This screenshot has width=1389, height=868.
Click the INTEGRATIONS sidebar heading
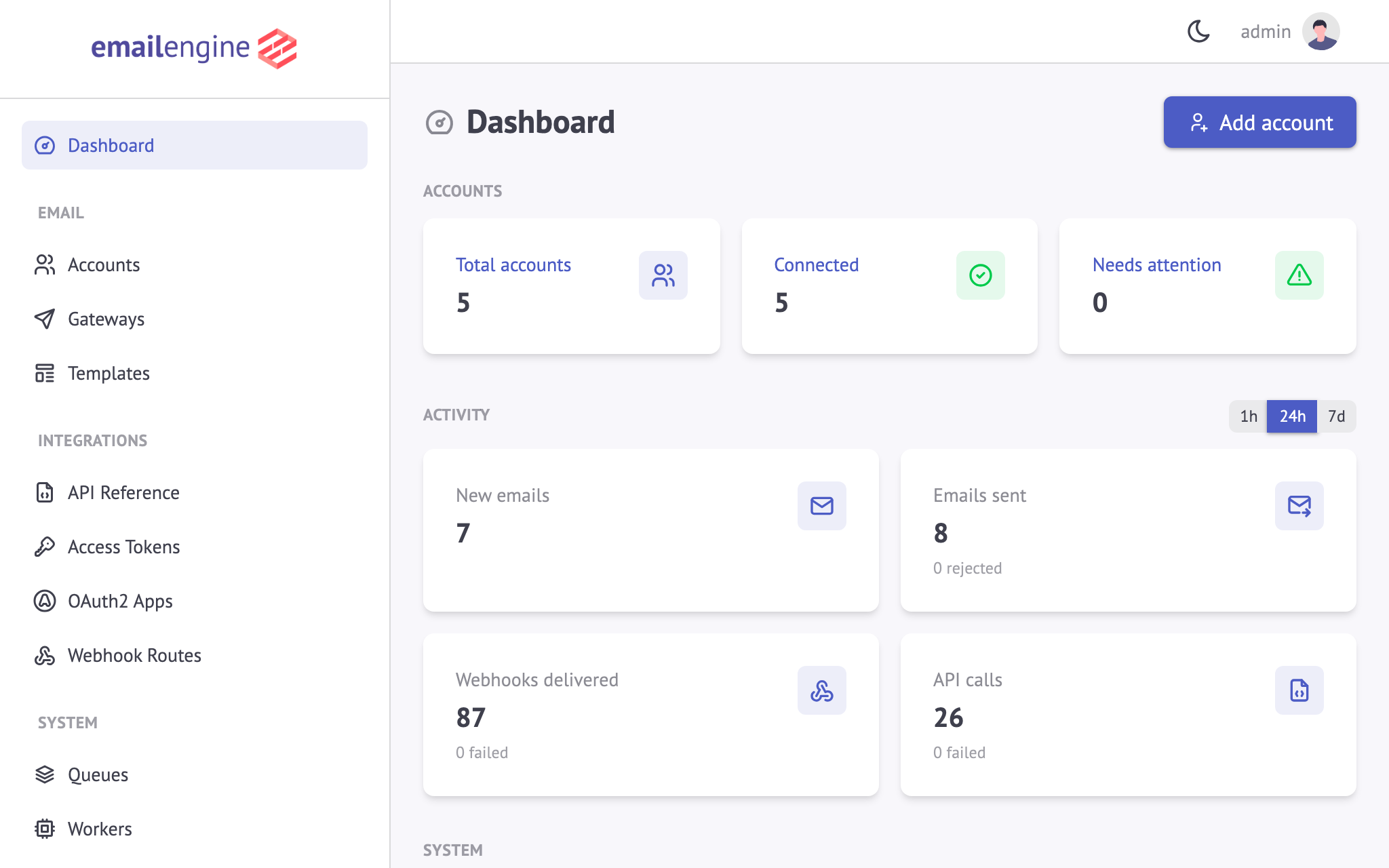pos(92,441)
